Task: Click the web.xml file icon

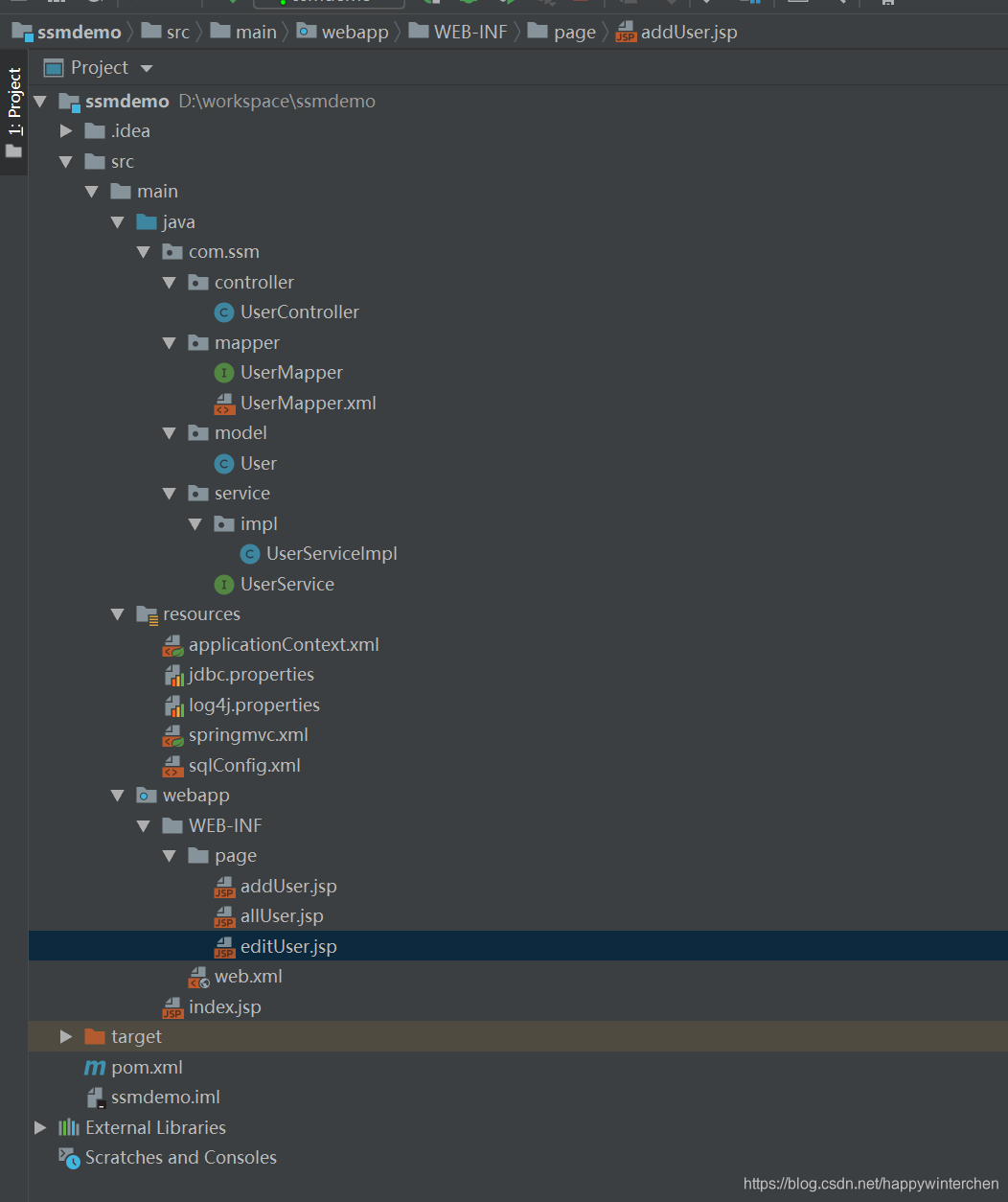Action: point(198,977)
